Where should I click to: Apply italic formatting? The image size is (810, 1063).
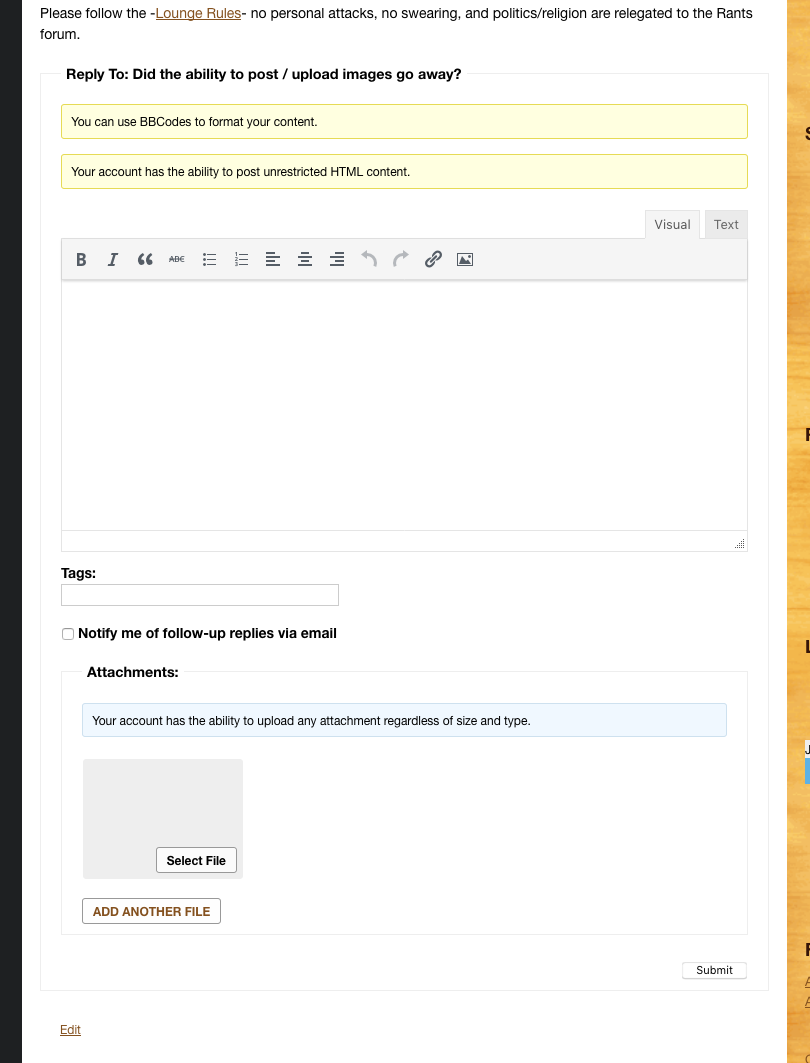tap(113, 260)
